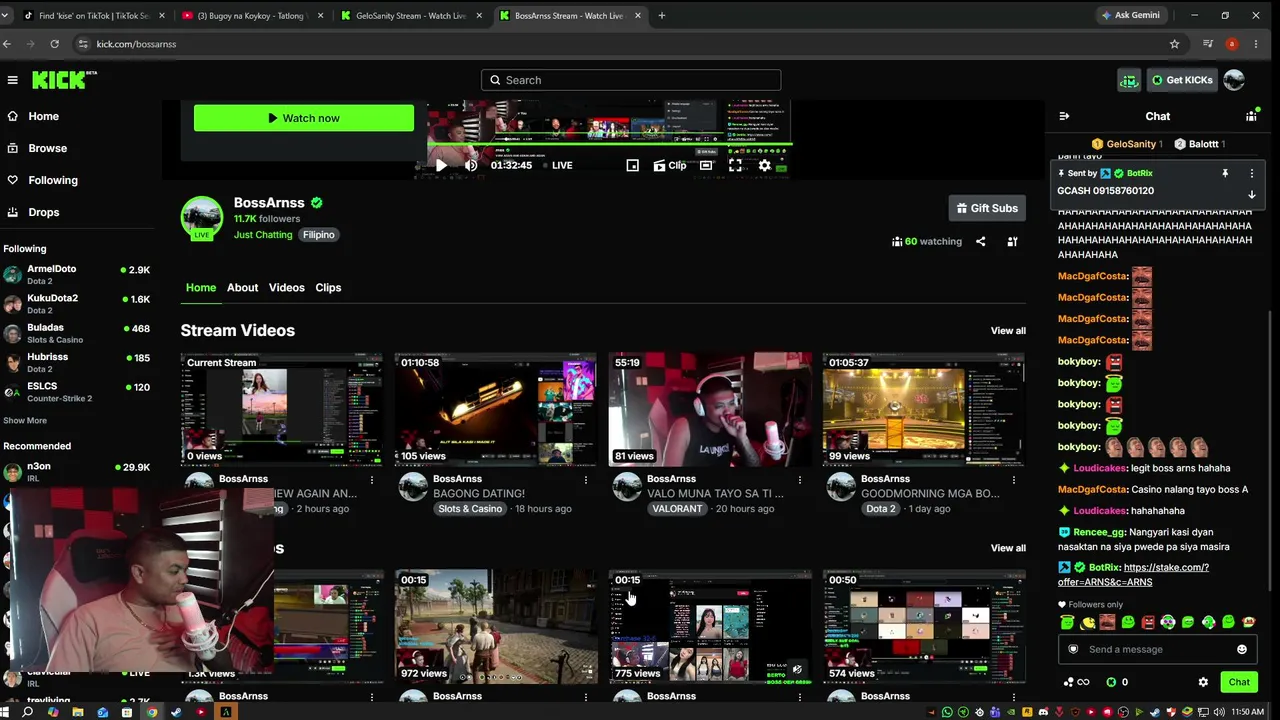Go to Kick logo home page

(64, 80)
